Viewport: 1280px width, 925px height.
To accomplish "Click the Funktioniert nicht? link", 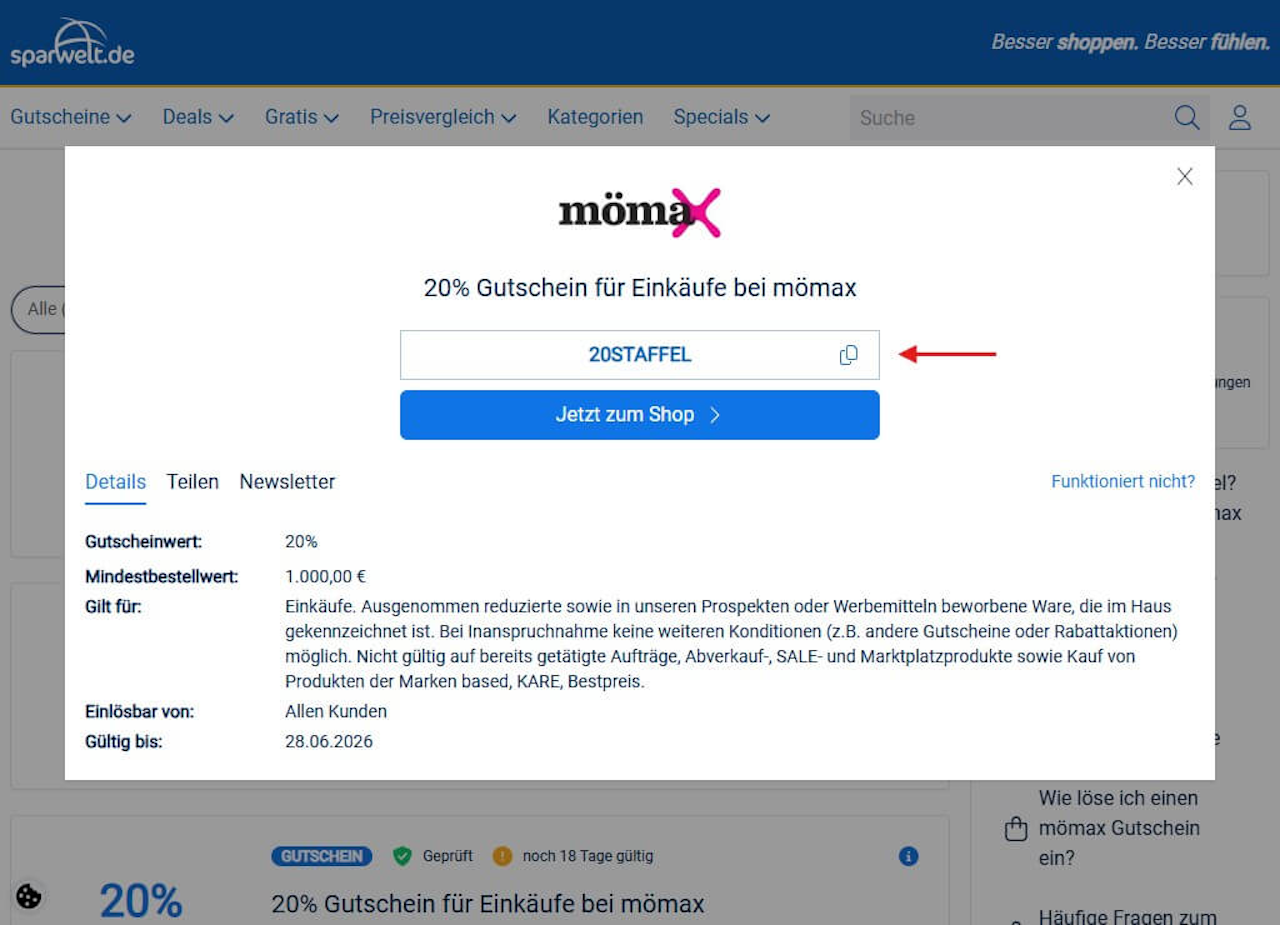I will point(1123,482).
